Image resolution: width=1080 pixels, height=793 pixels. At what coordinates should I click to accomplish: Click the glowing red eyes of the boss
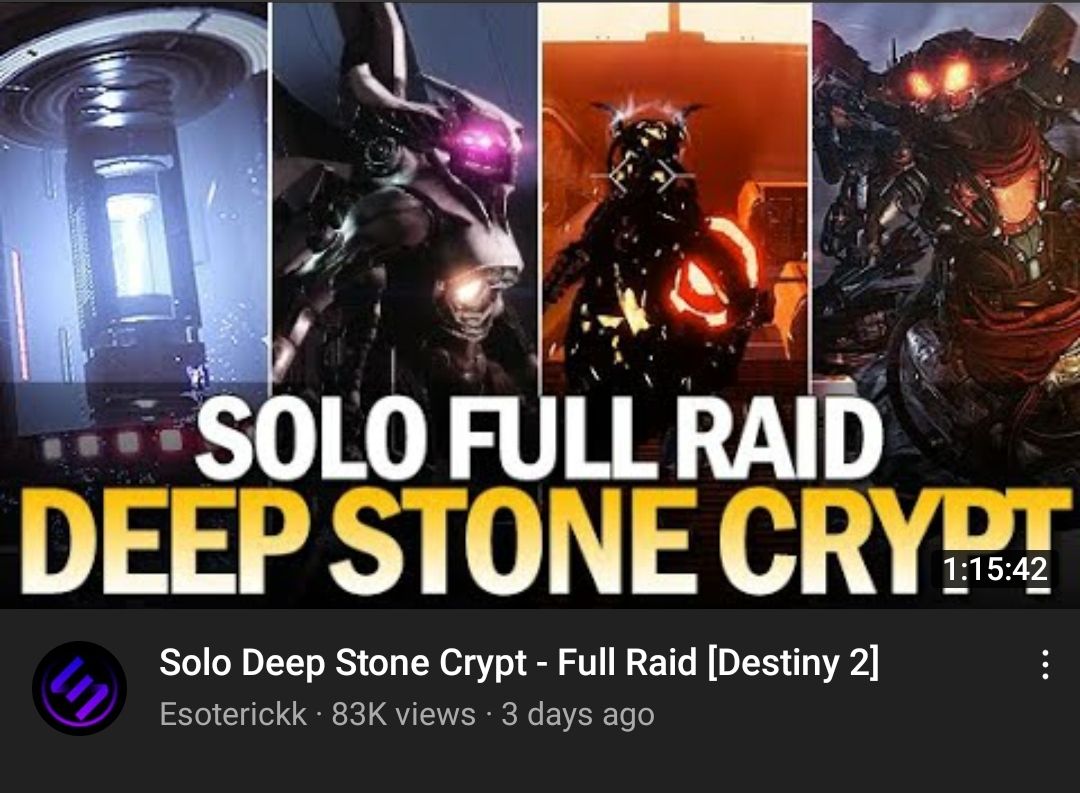(938, 79)
